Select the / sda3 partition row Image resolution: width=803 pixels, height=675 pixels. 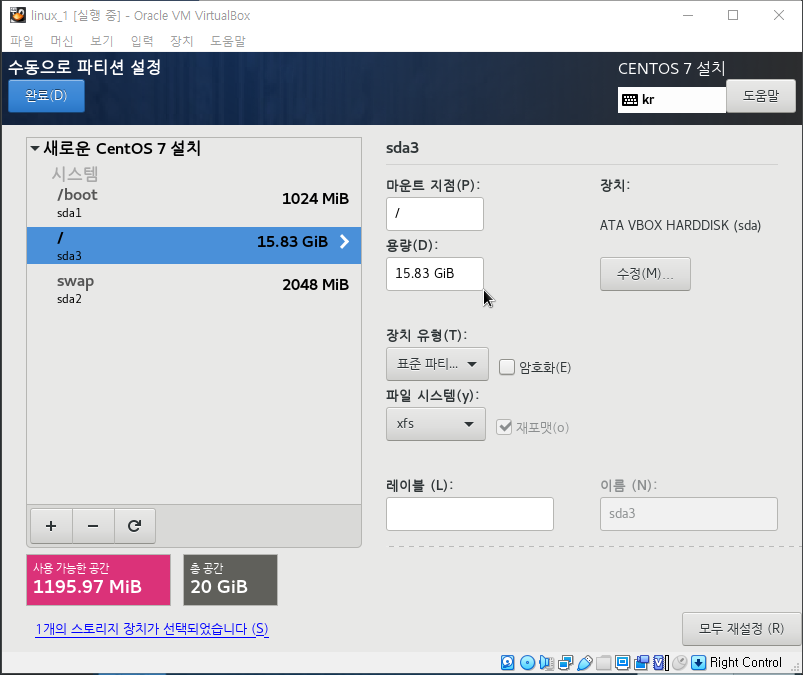(x=194, y=245)
